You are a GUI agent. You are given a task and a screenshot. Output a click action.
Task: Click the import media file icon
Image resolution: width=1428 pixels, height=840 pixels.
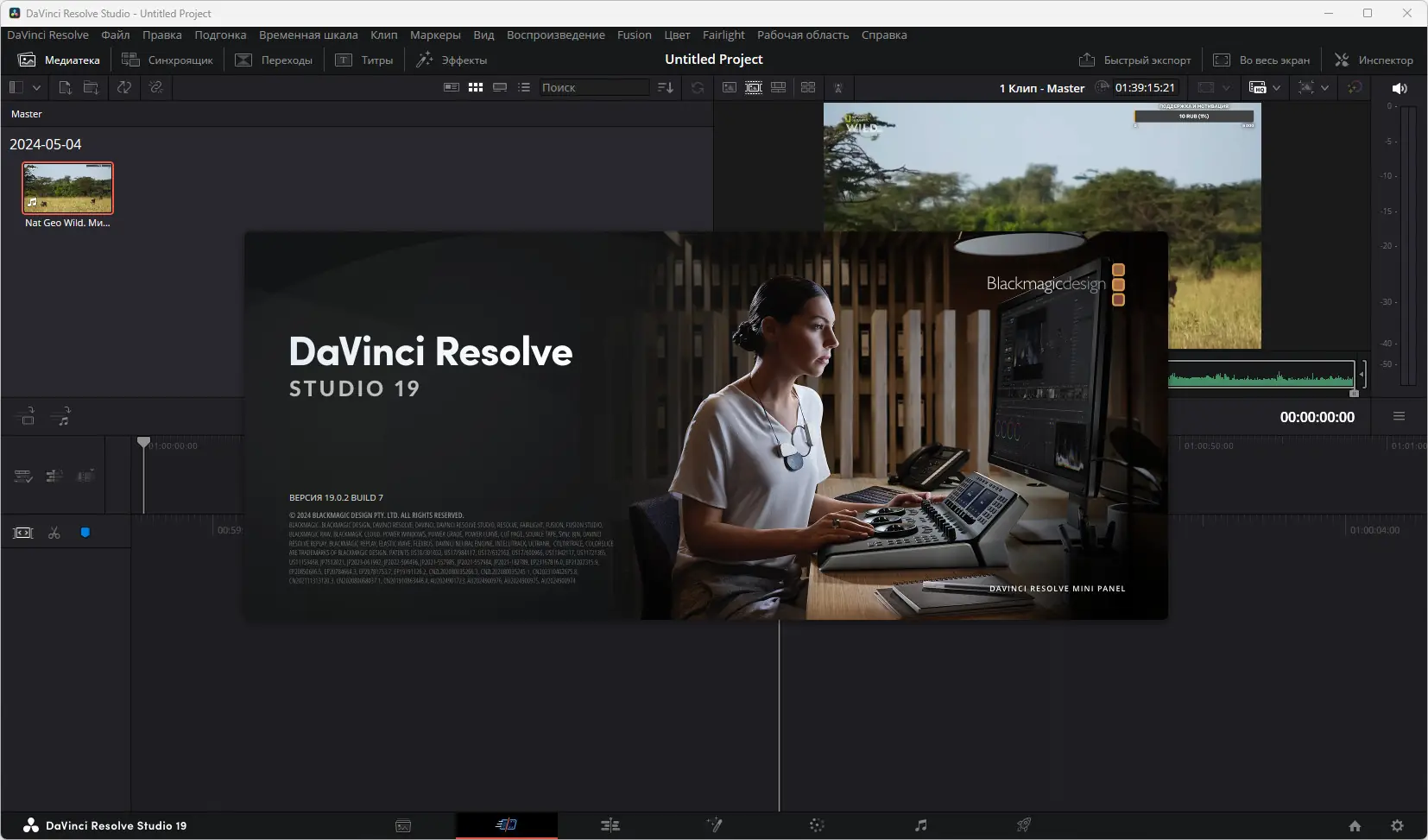pos(65,87)
